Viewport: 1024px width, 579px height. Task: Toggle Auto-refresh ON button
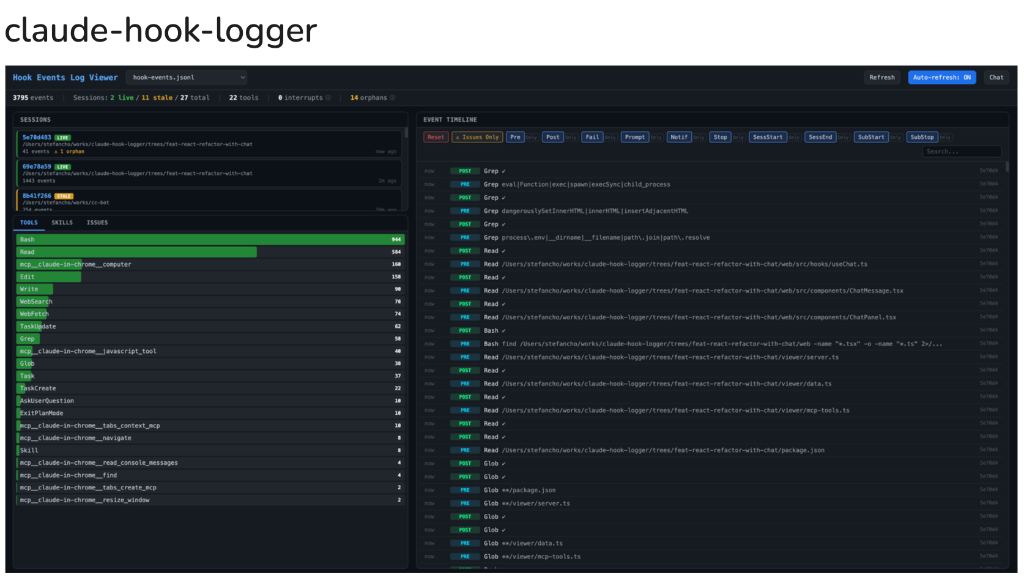pos(942,77)
